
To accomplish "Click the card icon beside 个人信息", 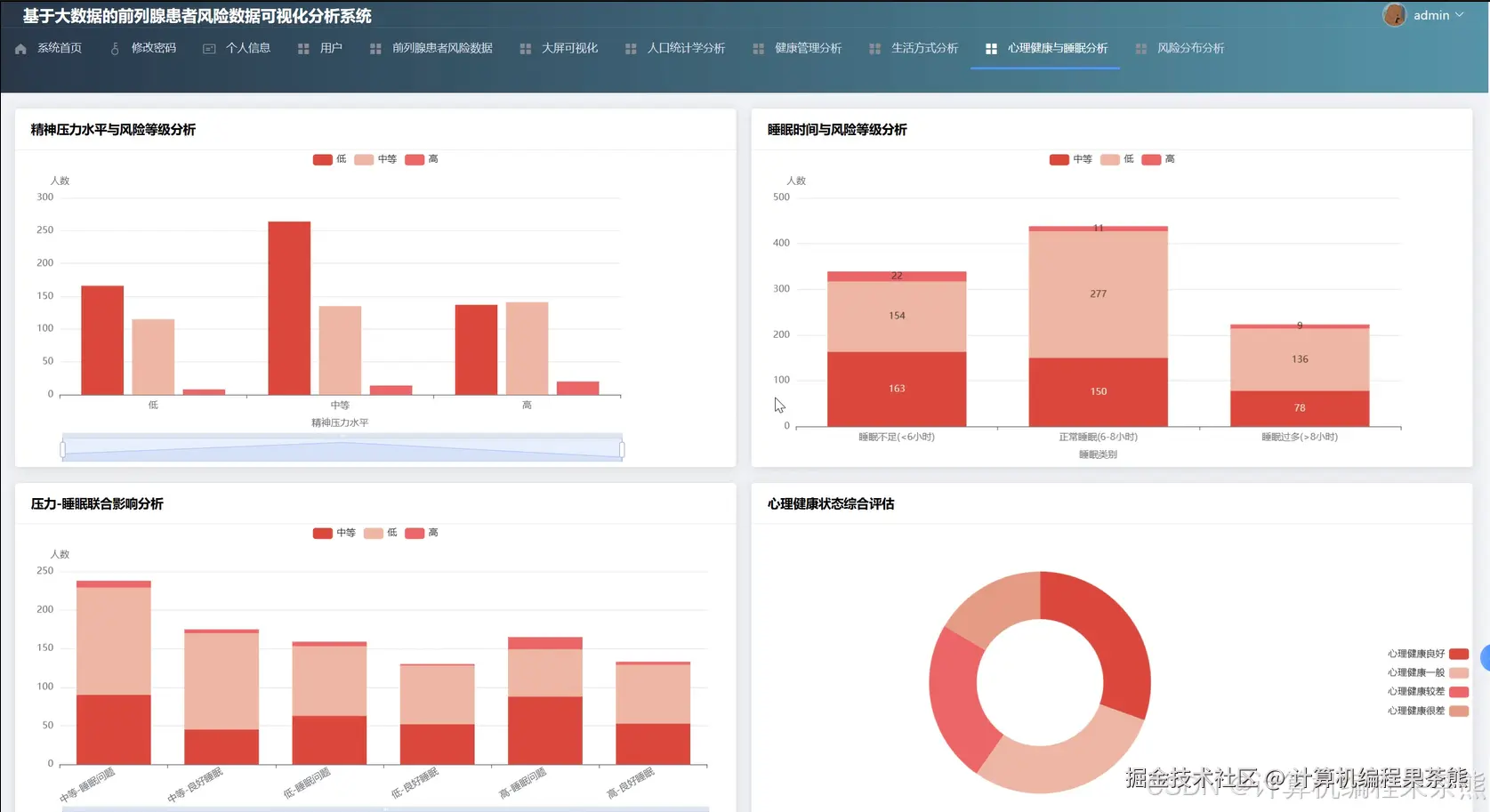I will [209, 49].
